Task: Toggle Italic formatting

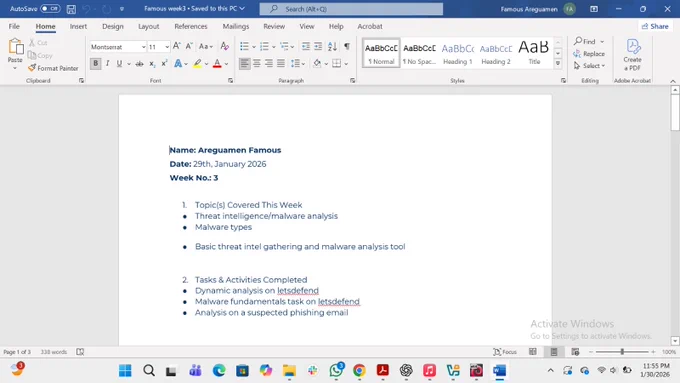Action: (108, 63)
